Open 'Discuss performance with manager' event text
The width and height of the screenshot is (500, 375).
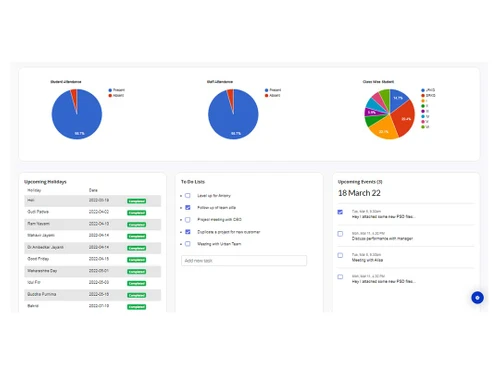coord(382,239)
